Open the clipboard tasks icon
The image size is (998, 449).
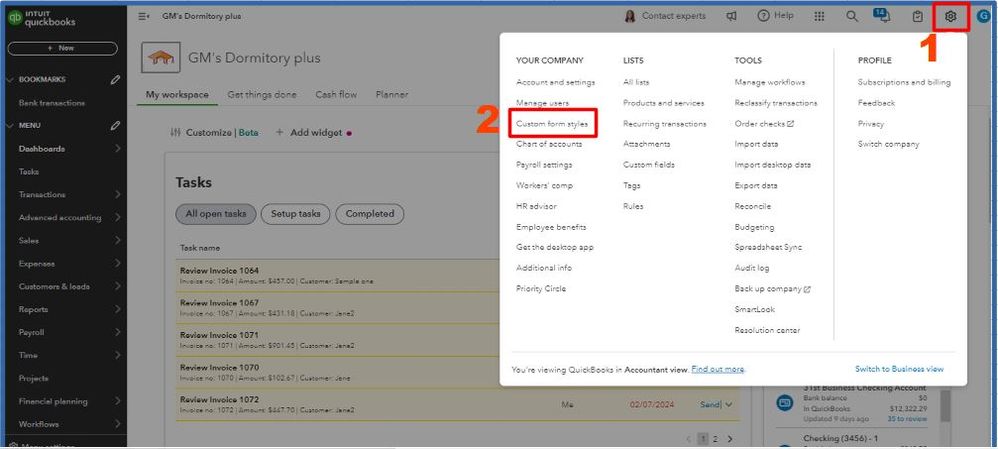[x=917, y=17]
